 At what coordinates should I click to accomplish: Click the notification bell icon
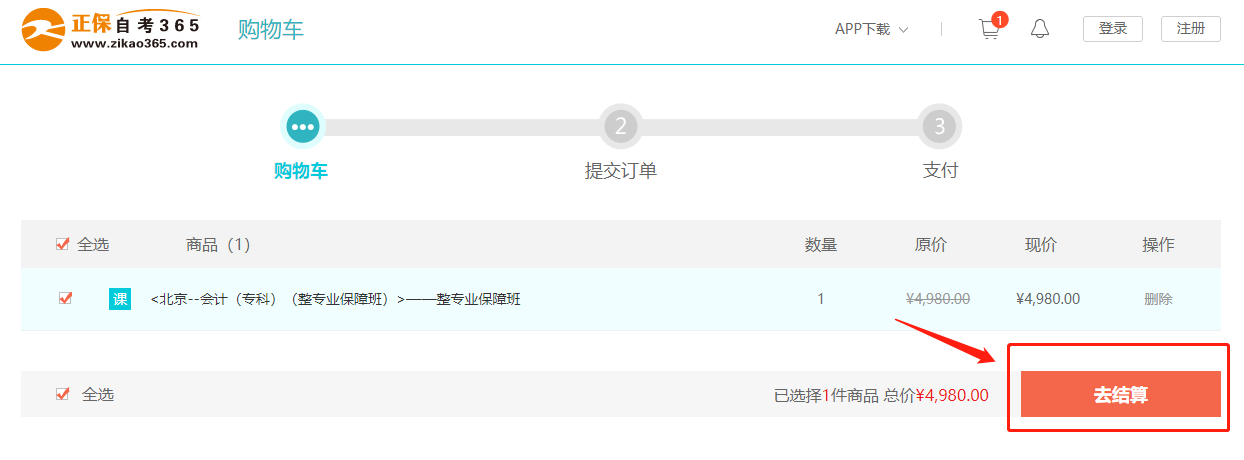(1040, 29)
